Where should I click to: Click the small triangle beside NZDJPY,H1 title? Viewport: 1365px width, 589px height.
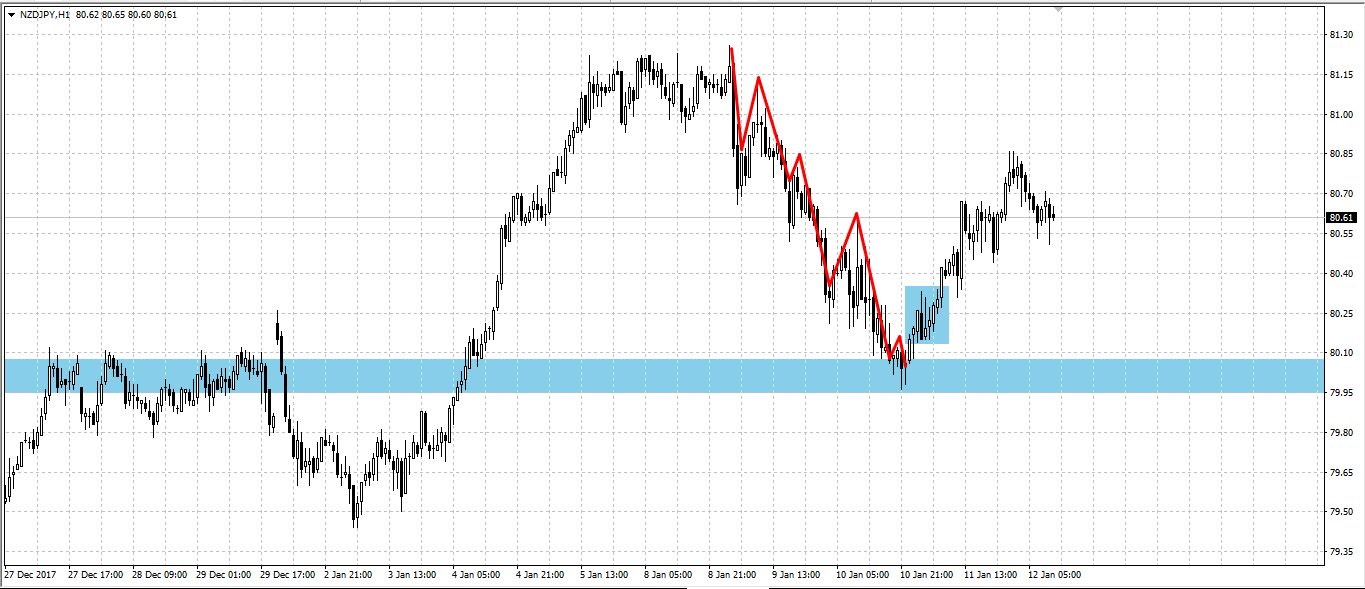click(x=11, y=15)
